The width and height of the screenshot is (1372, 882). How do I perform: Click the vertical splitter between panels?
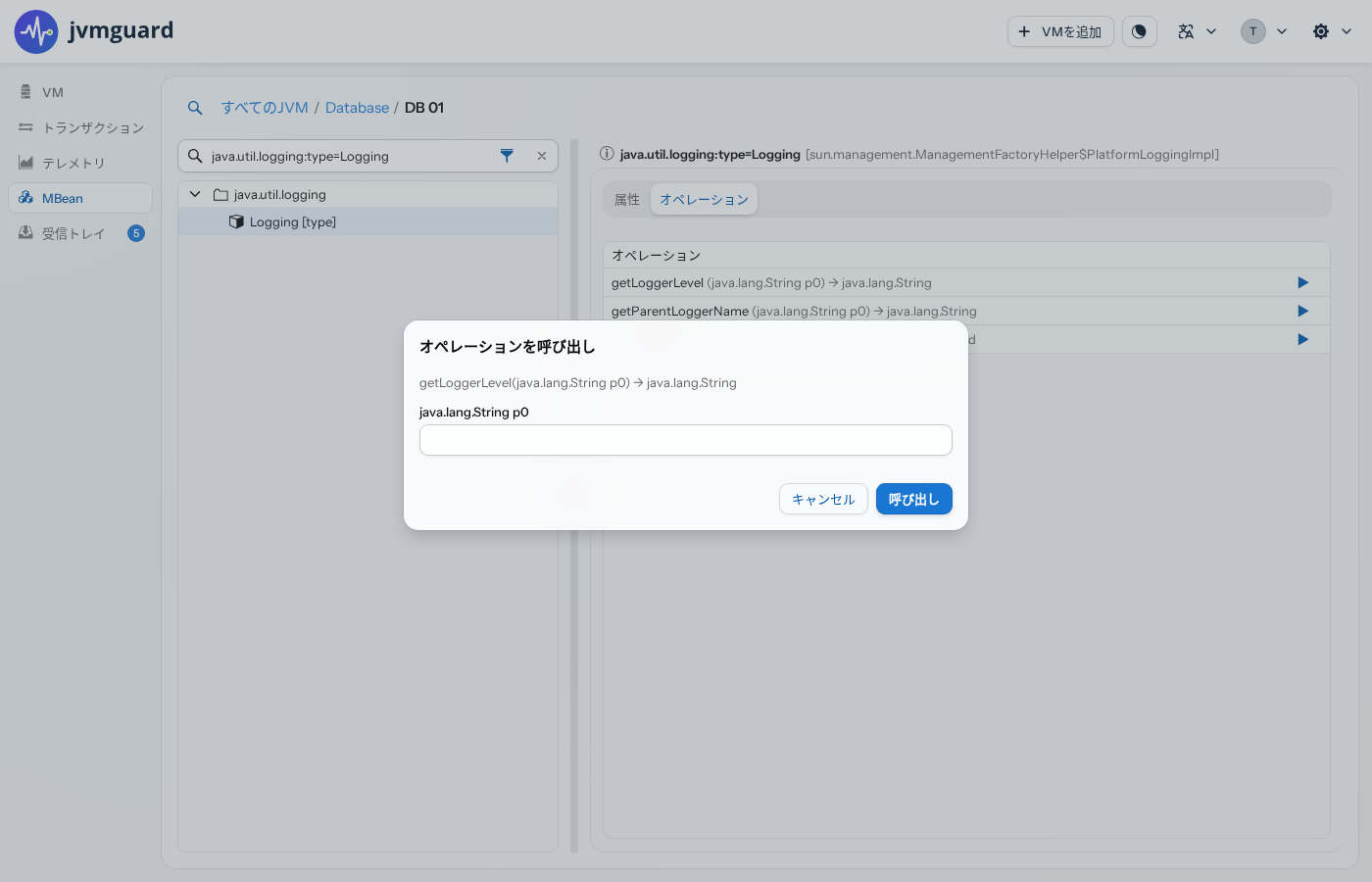click(x=574, y=495)
